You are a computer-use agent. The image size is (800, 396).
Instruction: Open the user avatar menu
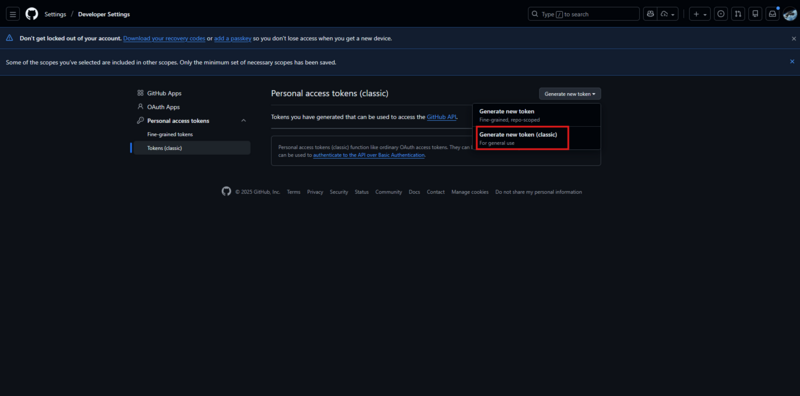(x=790, y=14)
